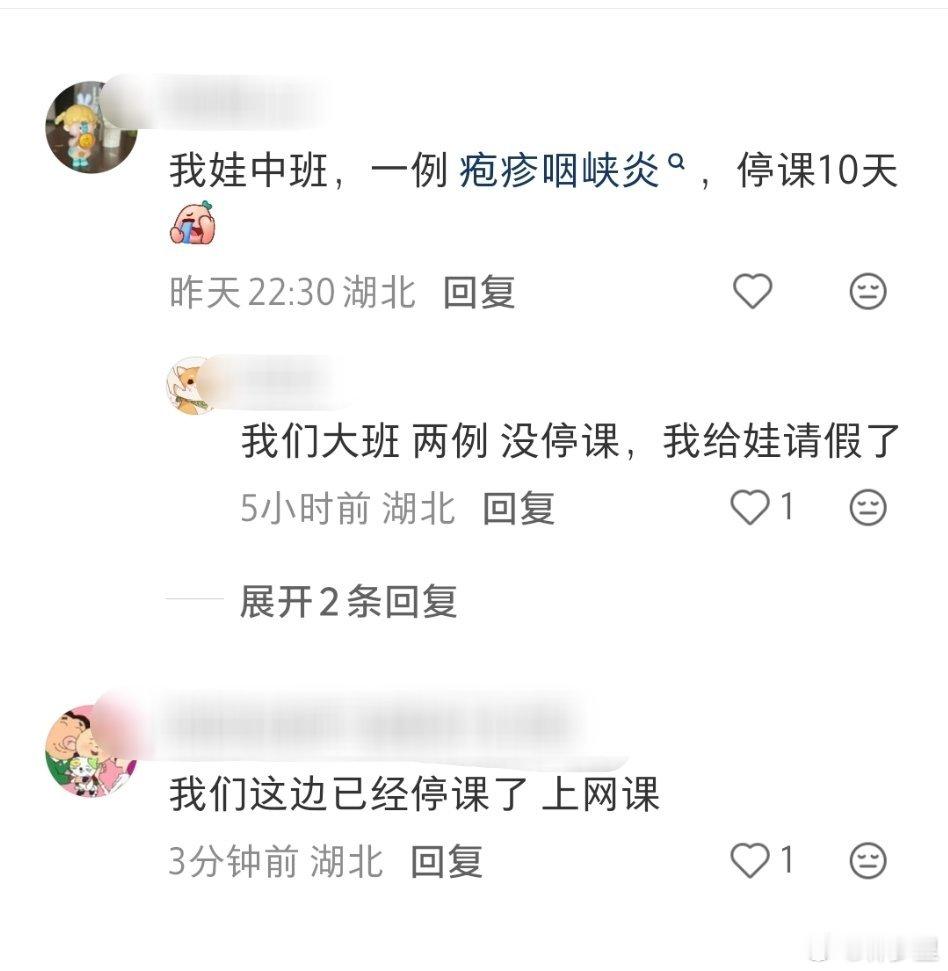This screenshot has width=948, height=971.
Task: Like the 停课10天 comment
Action: point(752,290)
